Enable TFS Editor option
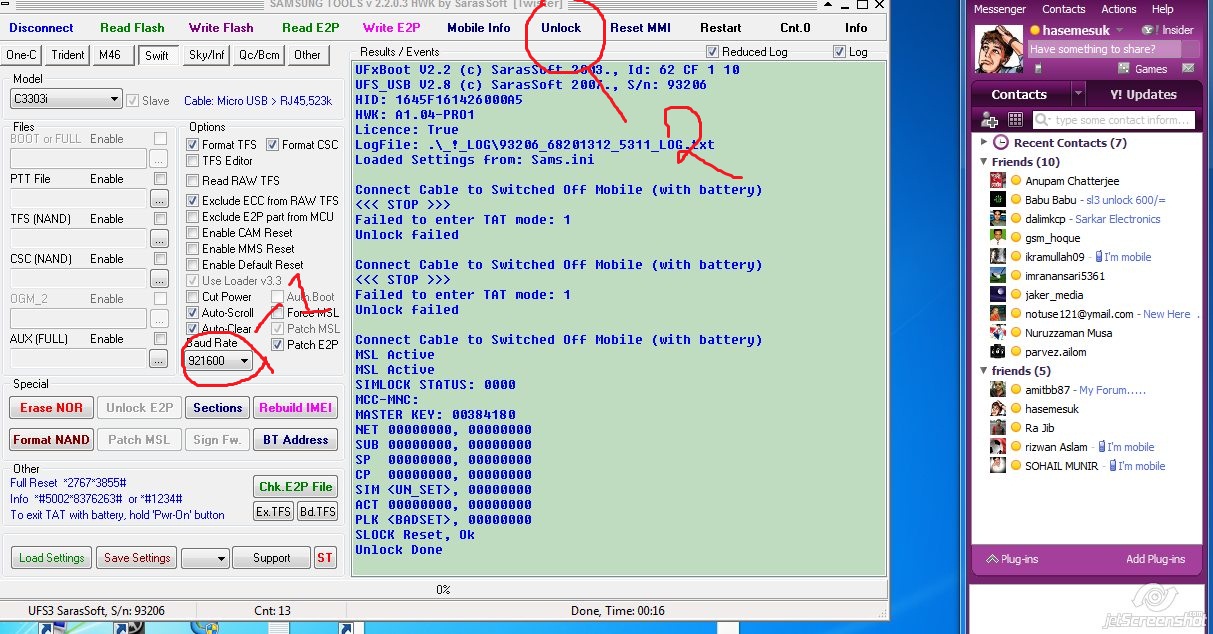This screenshot has height=634, width=1213. 193,161
